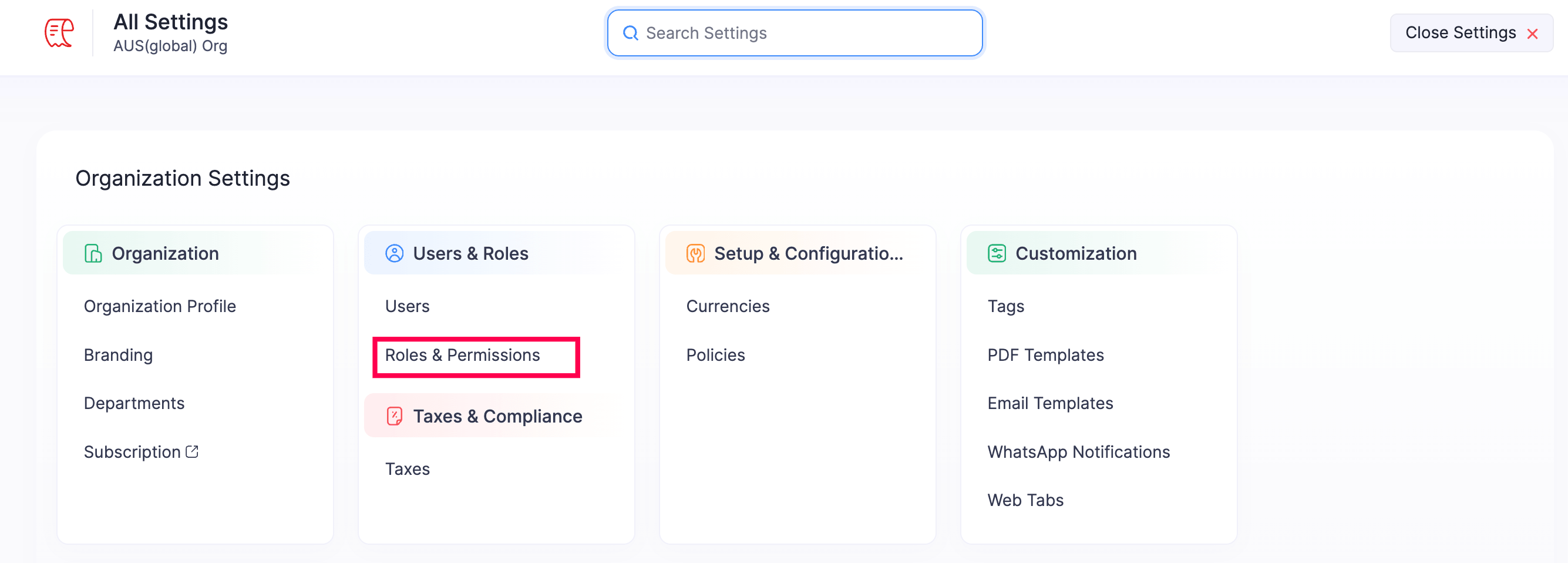The image size is (1568, 563).
Task: Close the settings with Close Settings button
Action: pos(1471,33)
